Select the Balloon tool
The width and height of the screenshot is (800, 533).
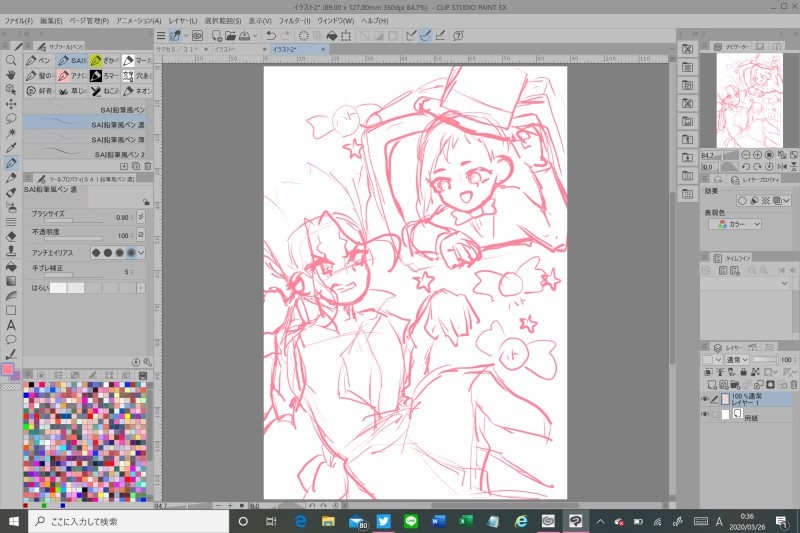(x=11, y=340)
